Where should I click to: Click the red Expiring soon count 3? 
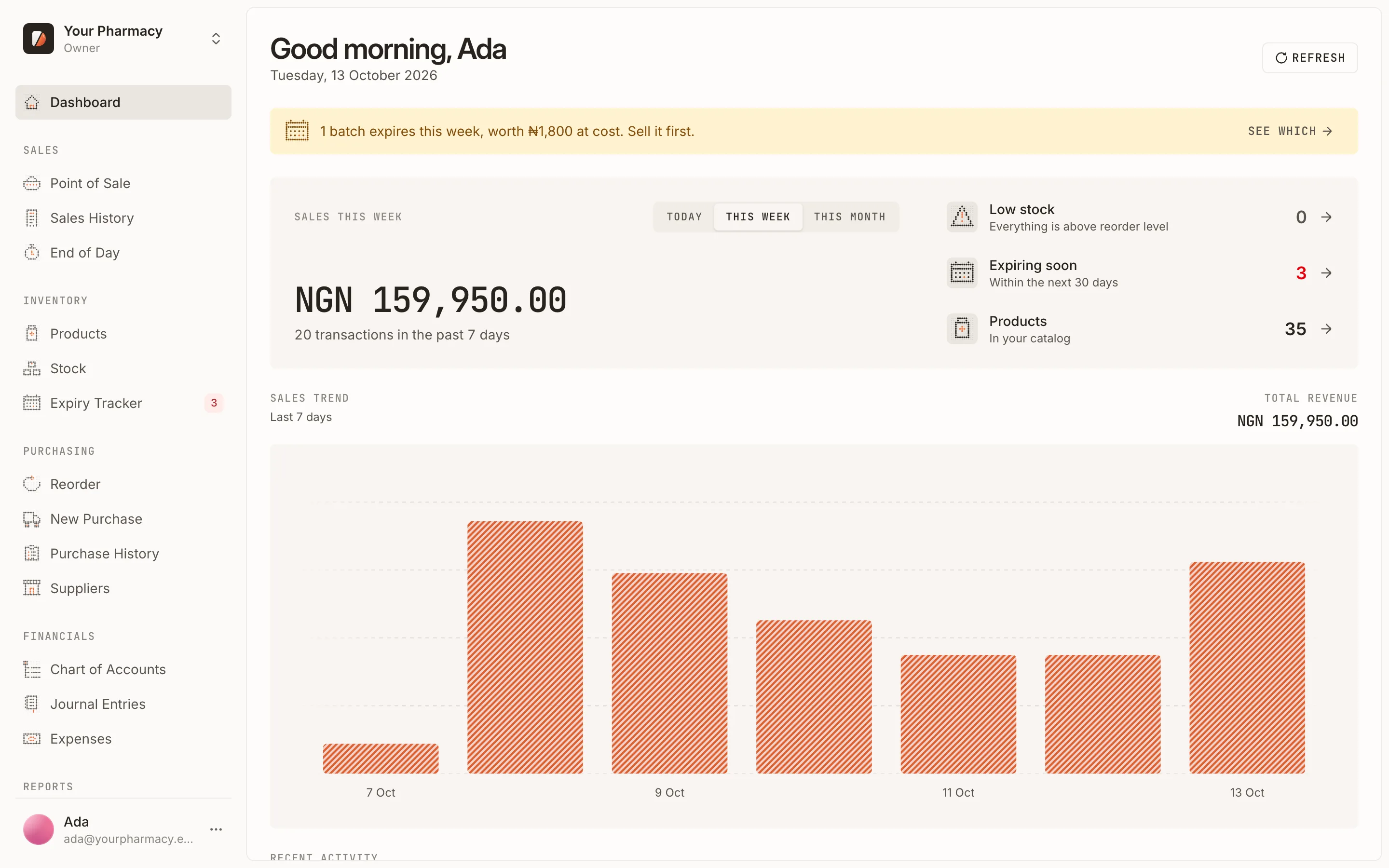1301,273
